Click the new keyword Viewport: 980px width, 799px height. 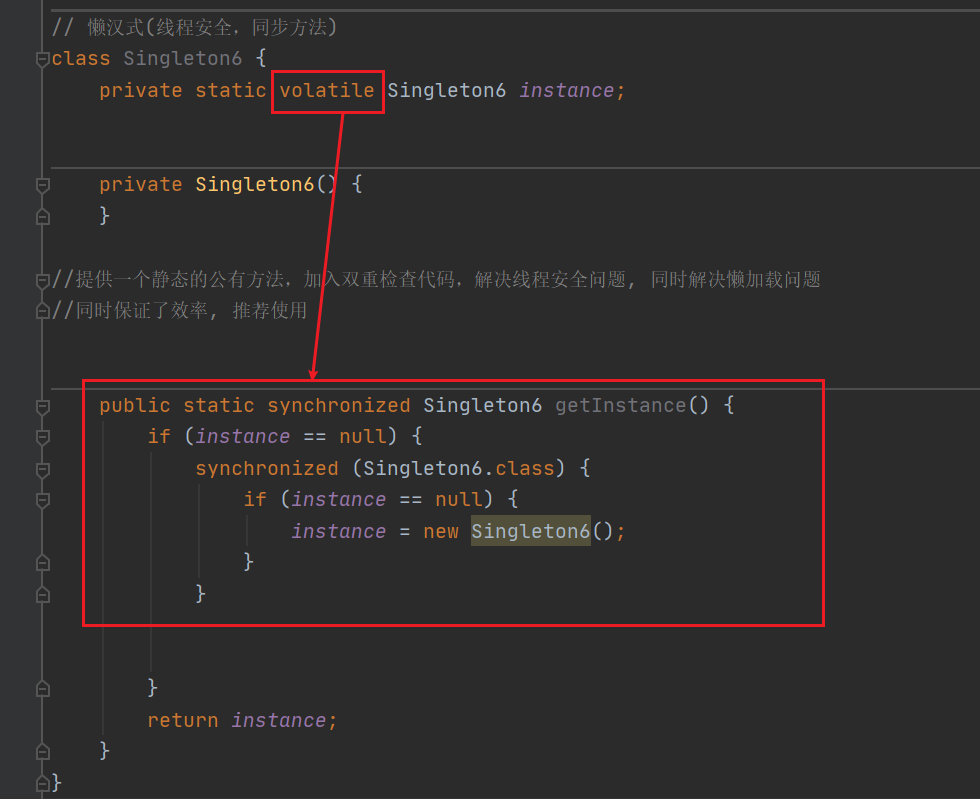441,531
